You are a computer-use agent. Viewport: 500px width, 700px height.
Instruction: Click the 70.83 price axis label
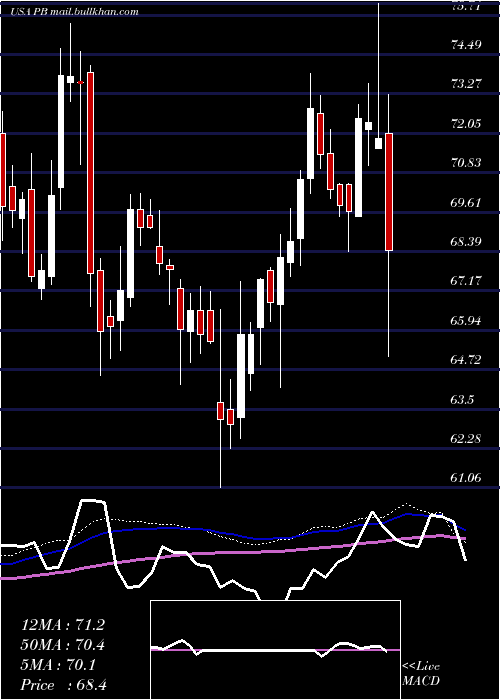pyautogui.click(x=466, y=162)
